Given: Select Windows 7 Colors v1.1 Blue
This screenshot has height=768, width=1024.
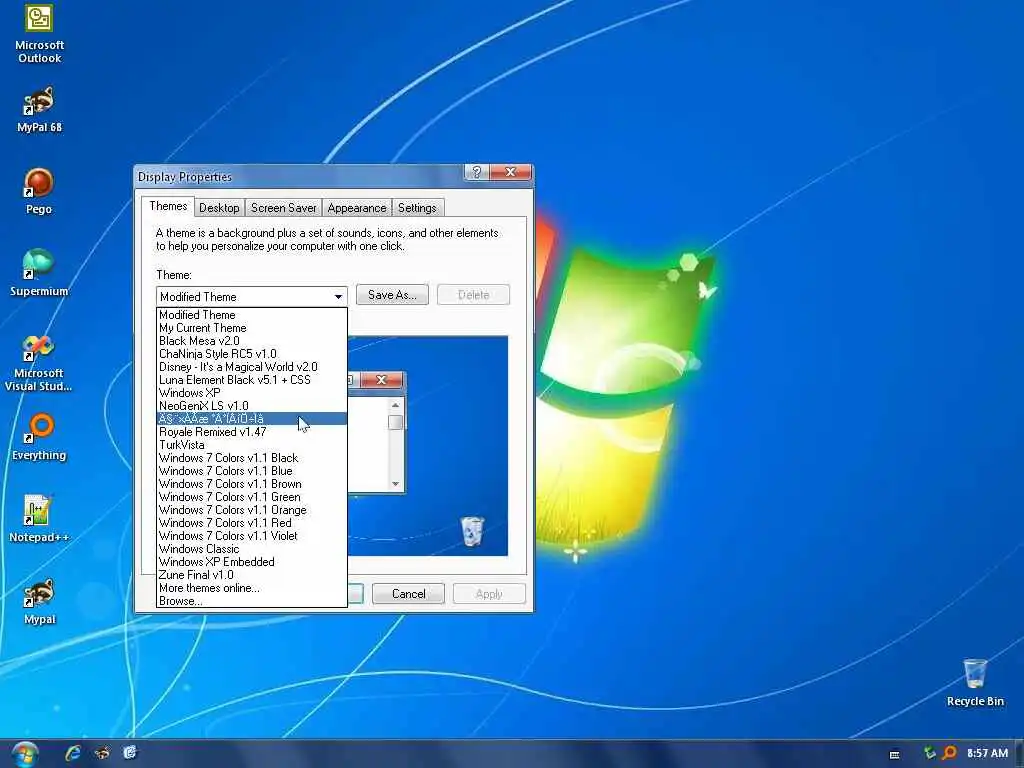Looking at the screenshot, I should tap(252, 471).
